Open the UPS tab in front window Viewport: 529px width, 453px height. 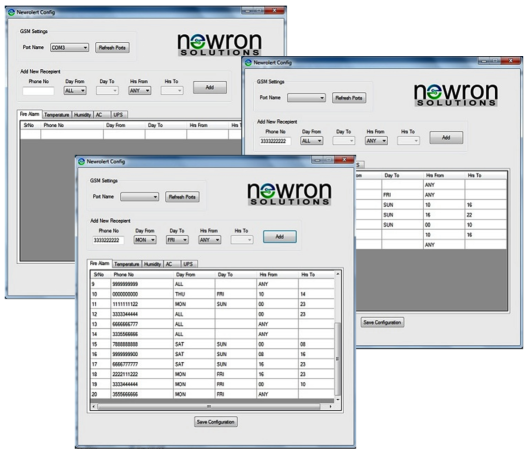point(188,264)
